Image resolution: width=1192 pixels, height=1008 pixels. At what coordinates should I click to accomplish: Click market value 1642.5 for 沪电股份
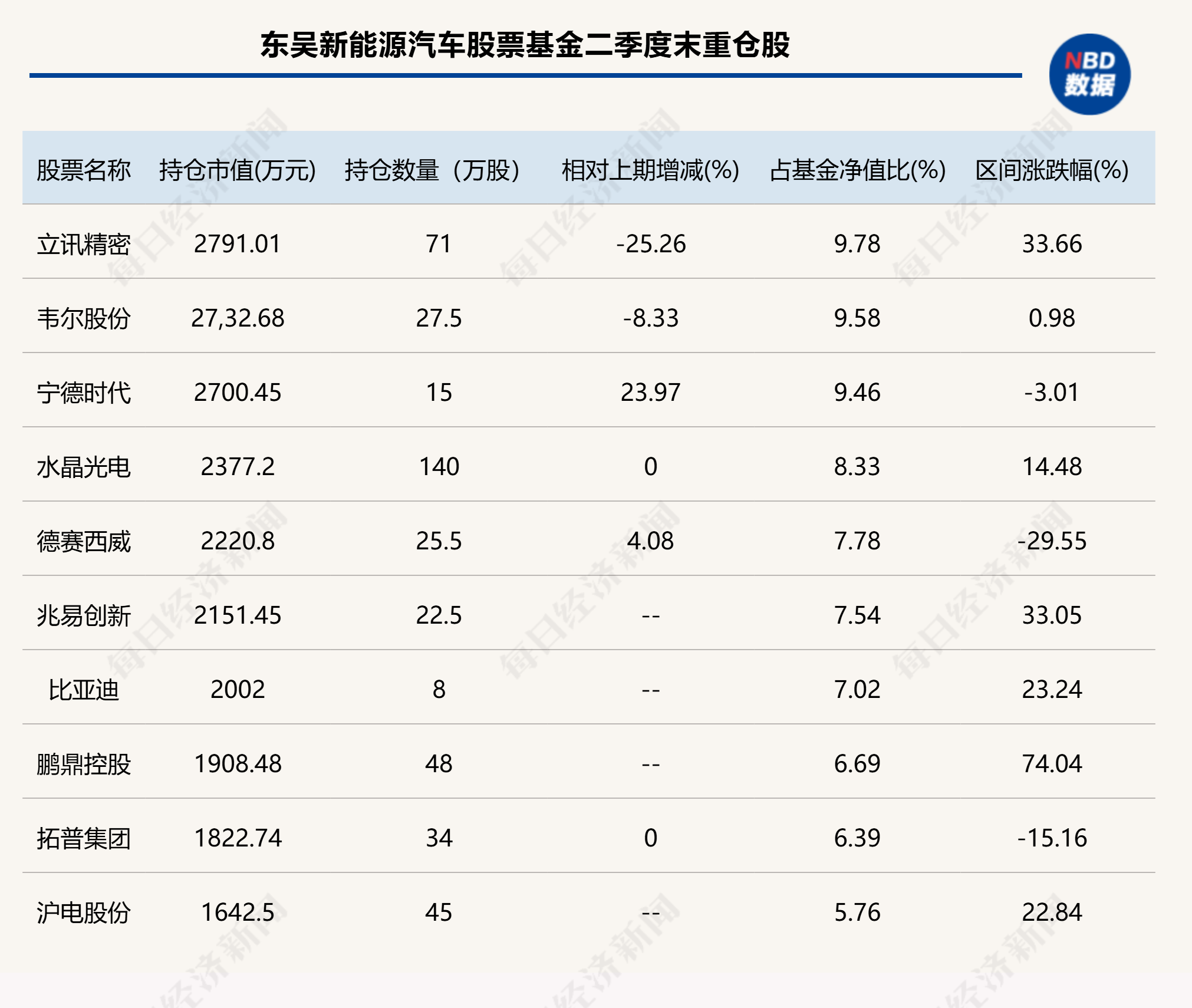click(238, 913)
